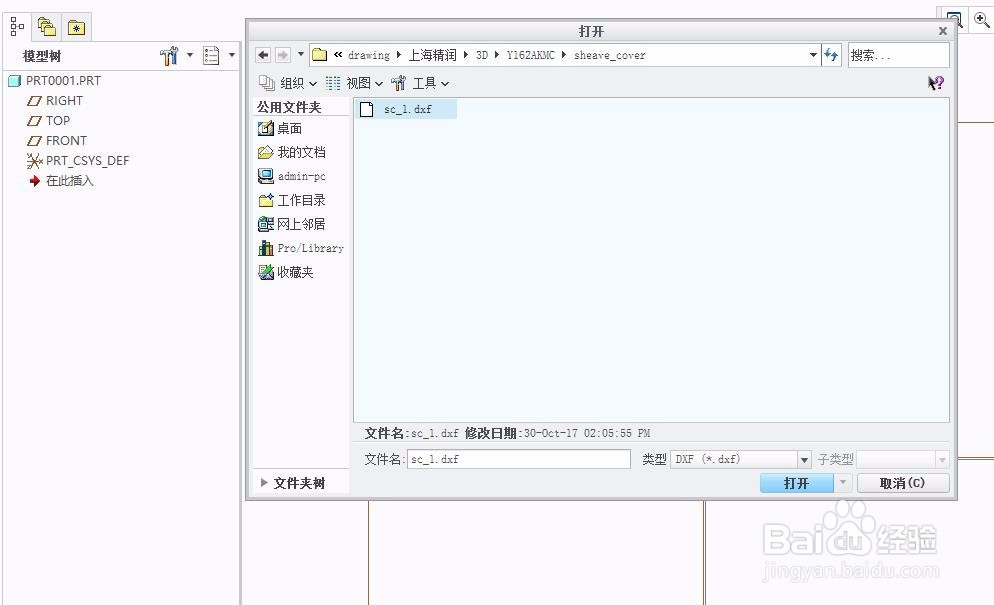Image resolution: width=994 pixels, height=605 pixels.
Task: Open the 组织 menu
Action: 290,83
